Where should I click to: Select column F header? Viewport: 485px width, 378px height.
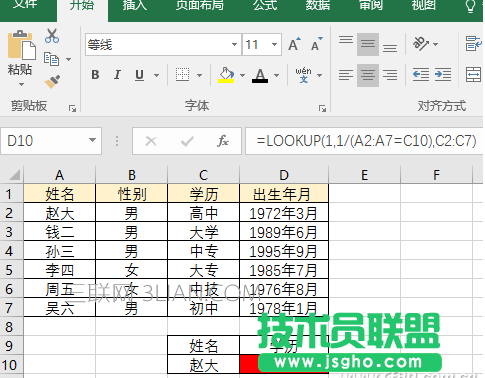[x=436, y=175]
